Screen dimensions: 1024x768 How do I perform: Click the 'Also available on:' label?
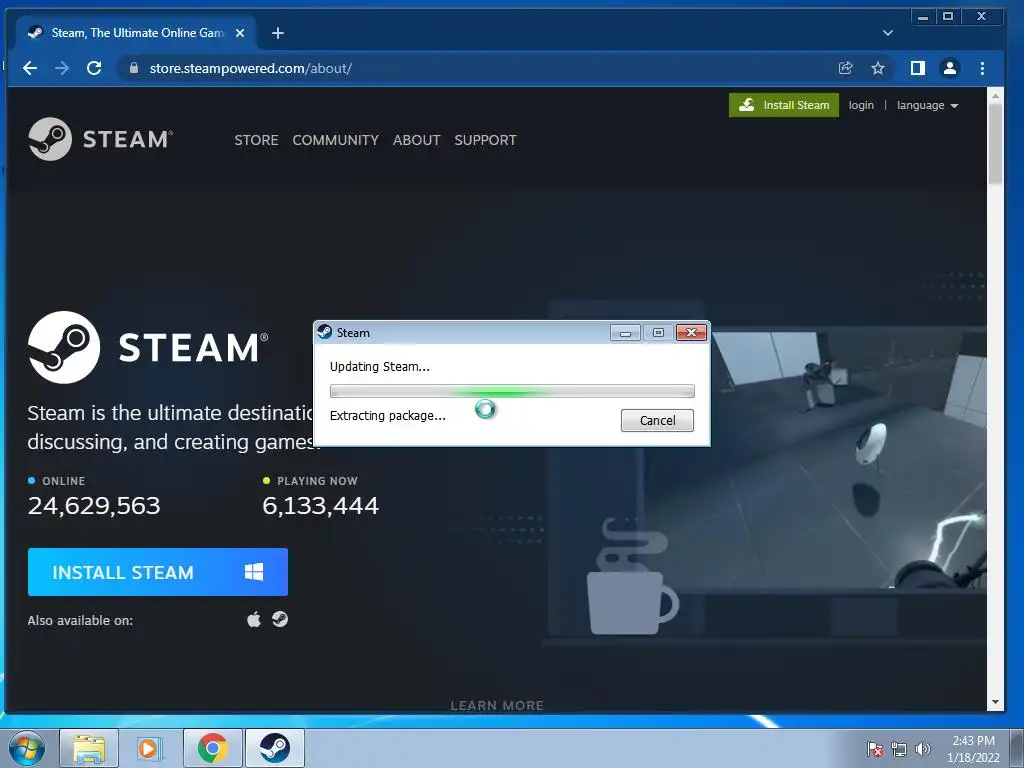click(x=80, y=620)
